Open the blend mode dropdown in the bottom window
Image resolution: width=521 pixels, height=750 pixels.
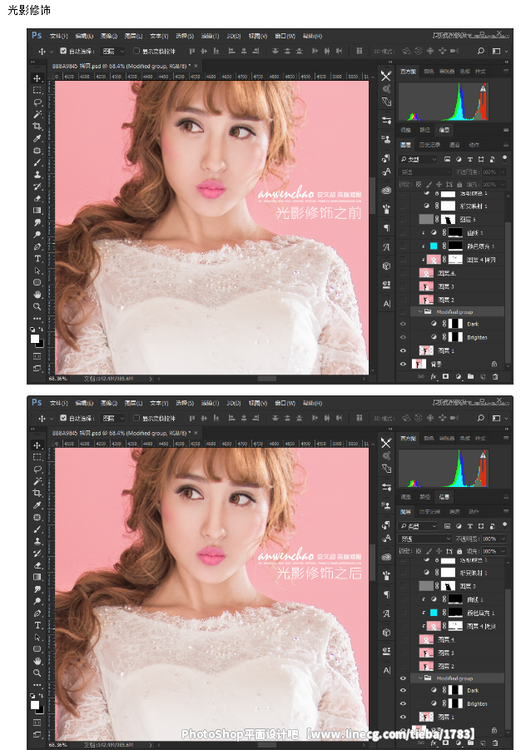(x=425, y=539)
